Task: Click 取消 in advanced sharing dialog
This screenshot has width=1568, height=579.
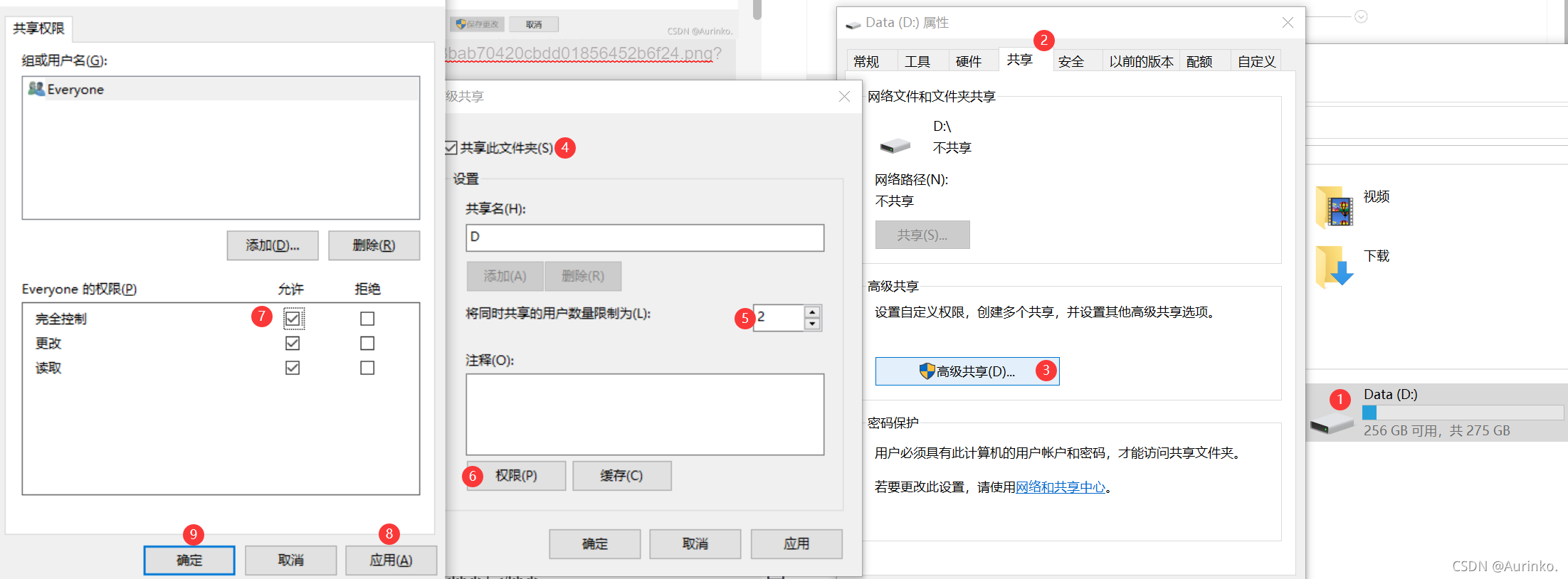Action: pos(695,544)
